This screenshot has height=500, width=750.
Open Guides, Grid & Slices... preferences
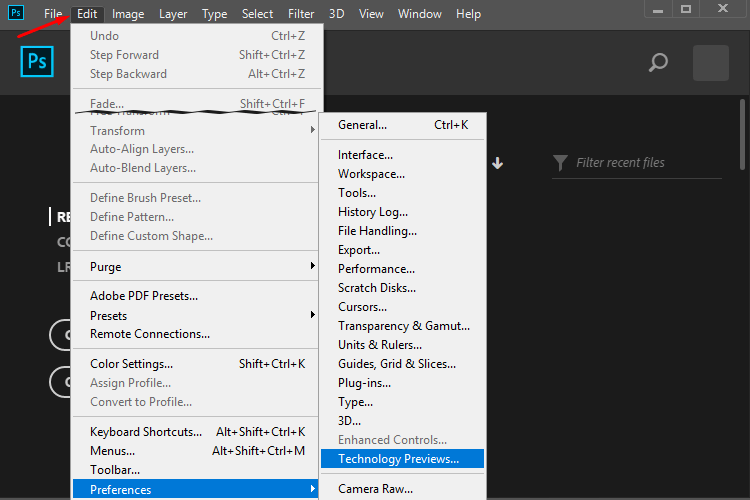click(402, 364)
